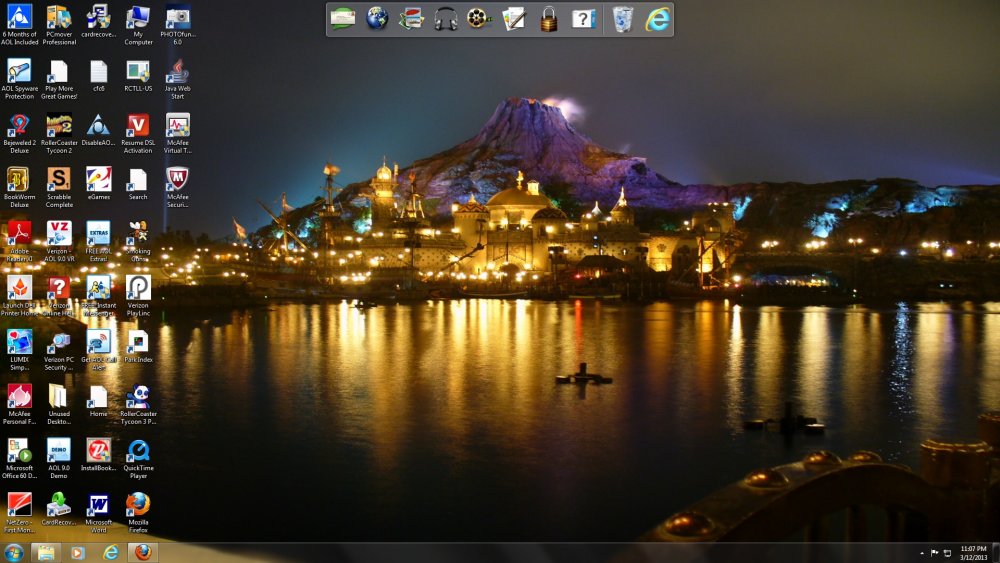Launch Internet Explorer from the top dock
Image resolution: width=1000 pixels, height=563 pixels.
(x=658, y=19)
